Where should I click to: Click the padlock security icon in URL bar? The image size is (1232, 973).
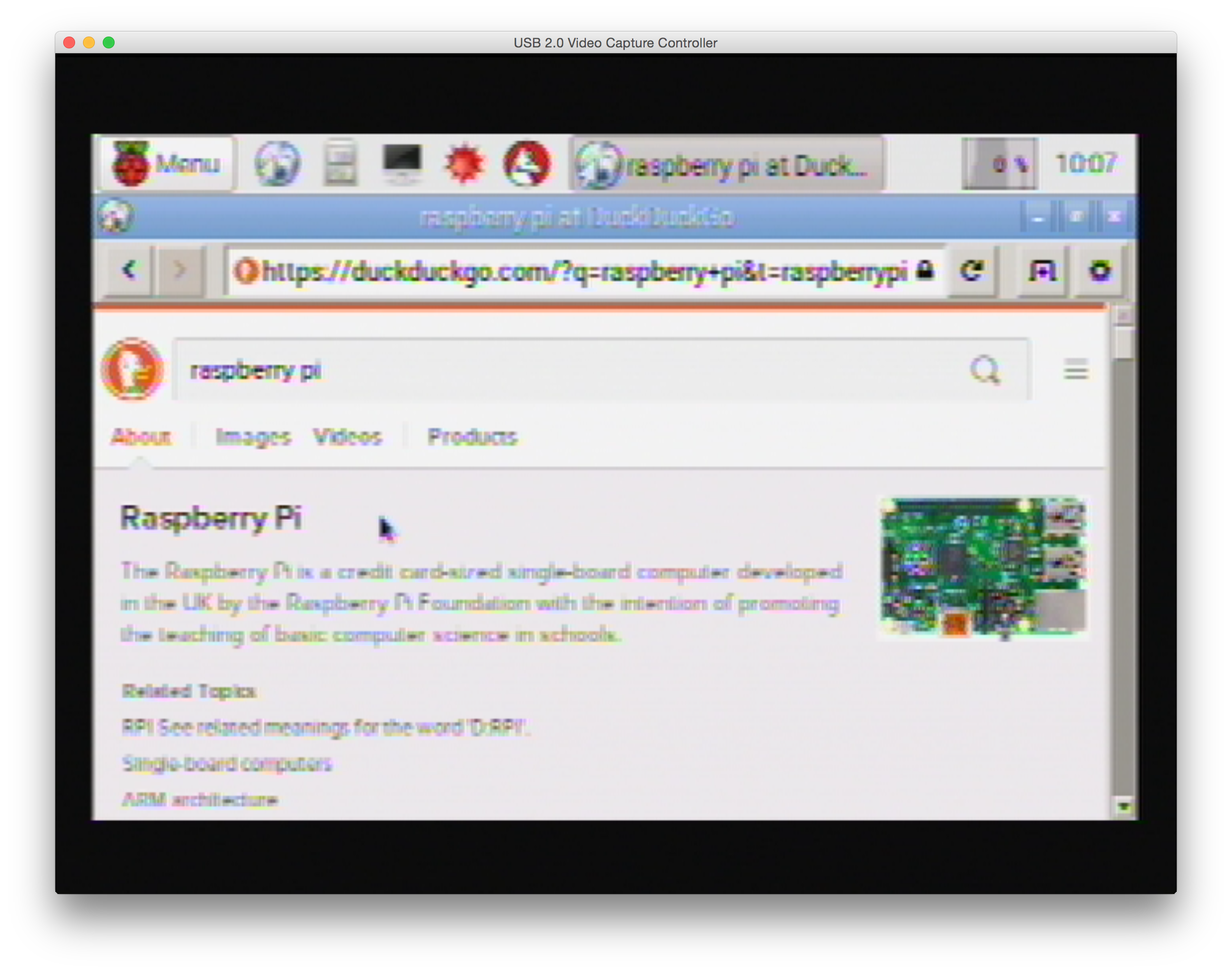(925, 270)
